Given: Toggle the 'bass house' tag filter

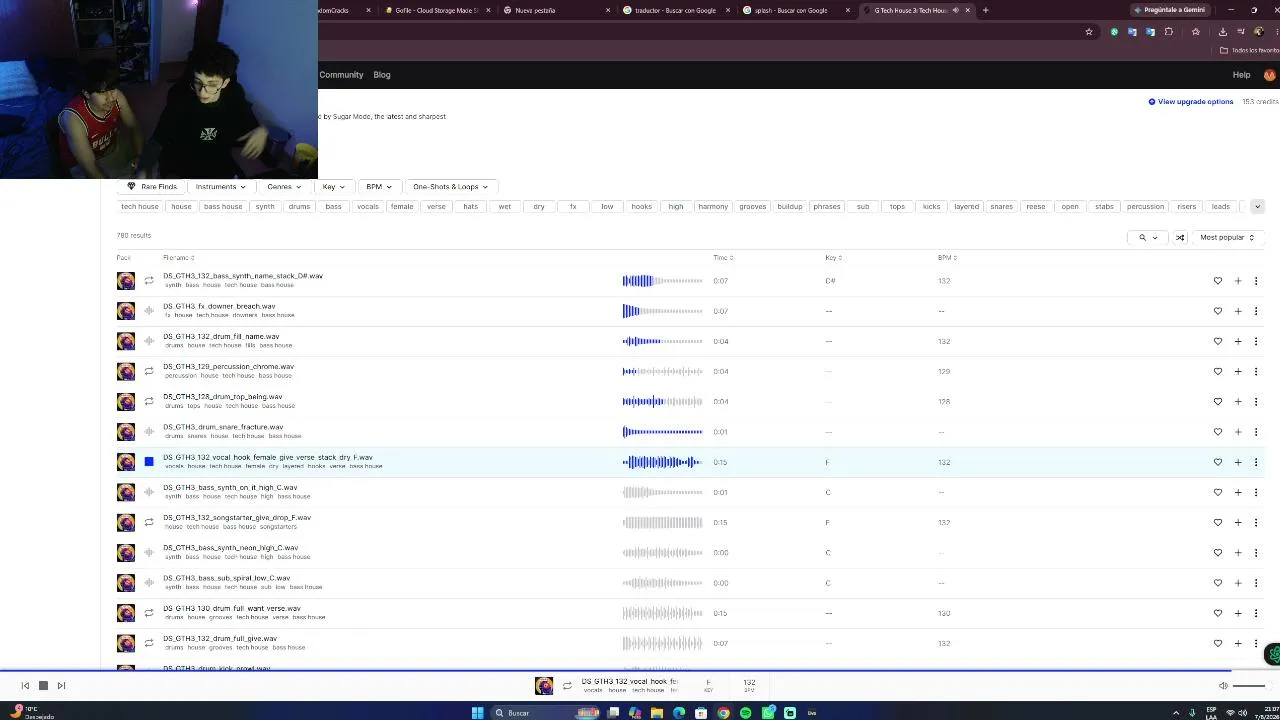Looking at the screenshot, I should tap(223, 206).
